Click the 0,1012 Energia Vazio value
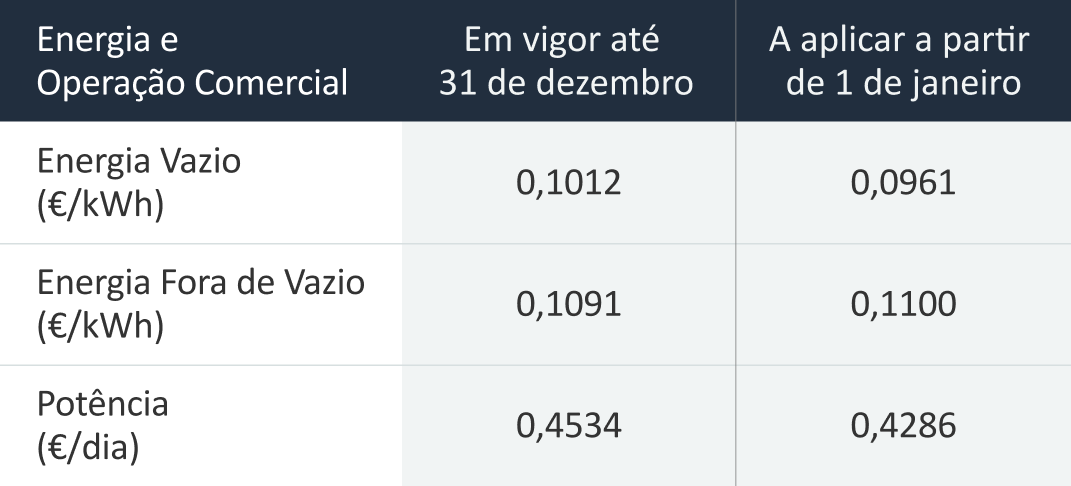Viewport: 1071px width, 486px height. point(569,184)
